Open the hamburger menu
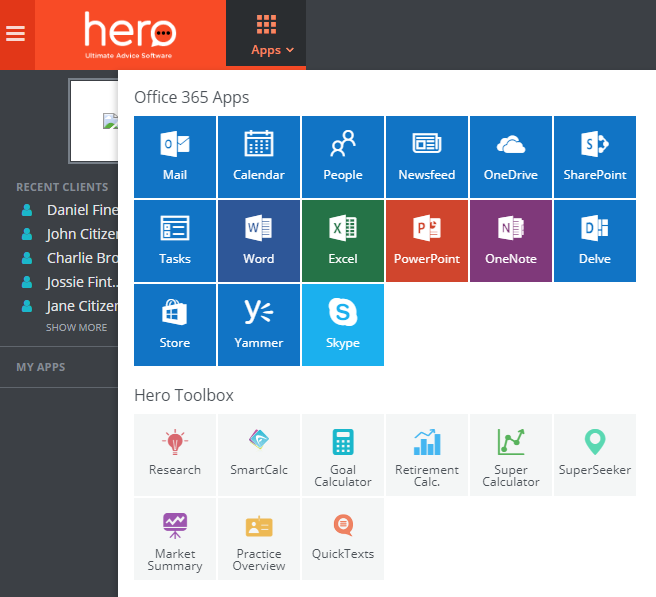The width and height of the screenshot is (656, 597). pyautogui.click(x=16, y=34)
